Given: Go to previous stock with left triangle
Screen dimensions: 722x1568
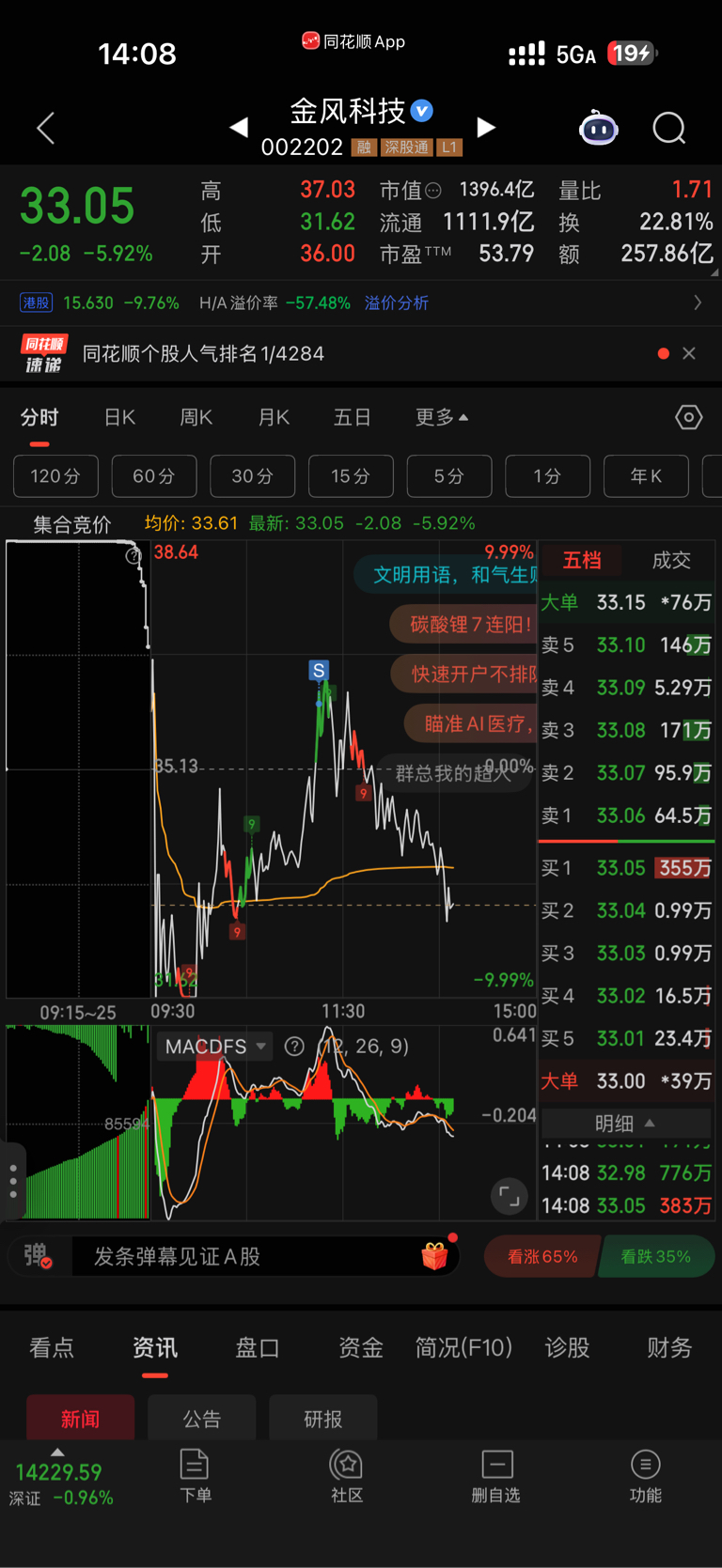Looking at the screenshot, I should 240,127.
